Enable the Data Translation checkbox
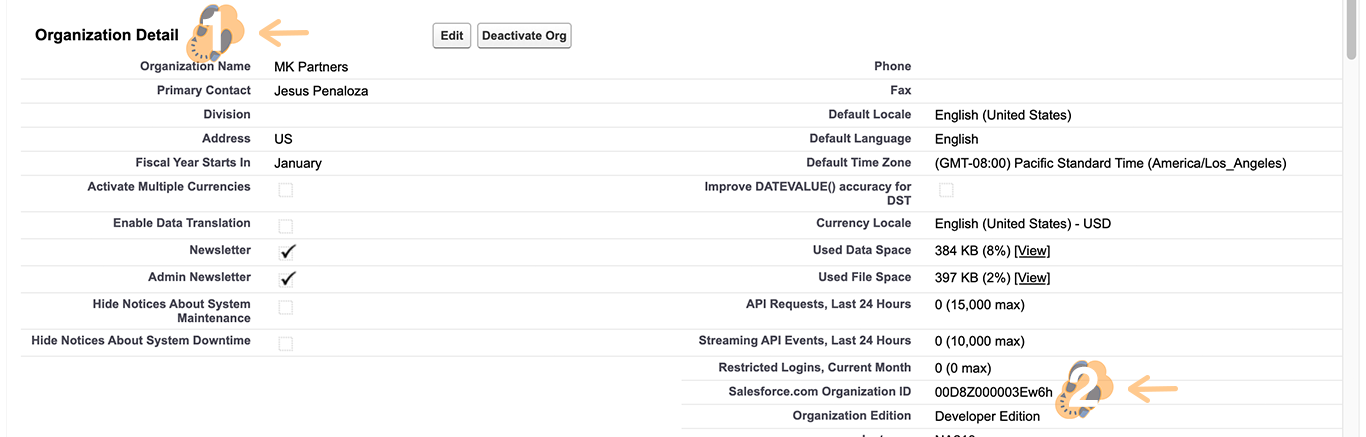Screen dimensions: 1366x437 coord(286,226)
